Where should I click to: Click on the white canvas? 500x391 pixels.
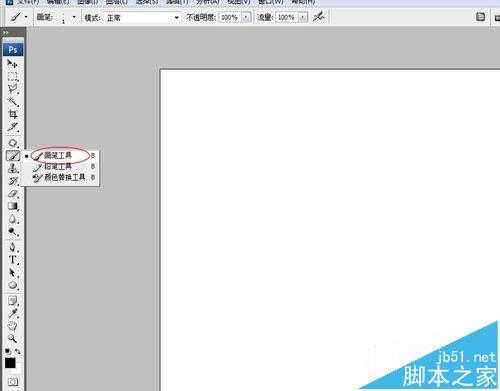click(330, 230)
